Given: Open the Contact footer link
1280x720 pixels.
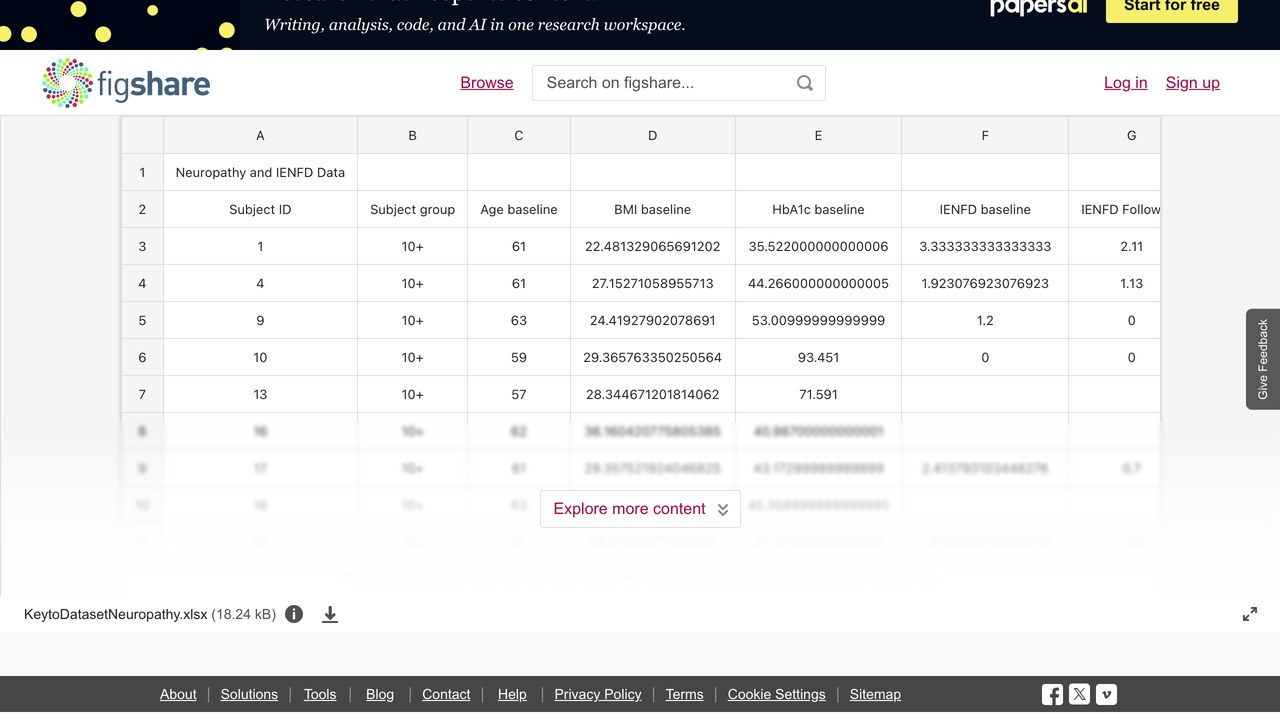Looking at the screenshot, I should [x=446, y=694].
